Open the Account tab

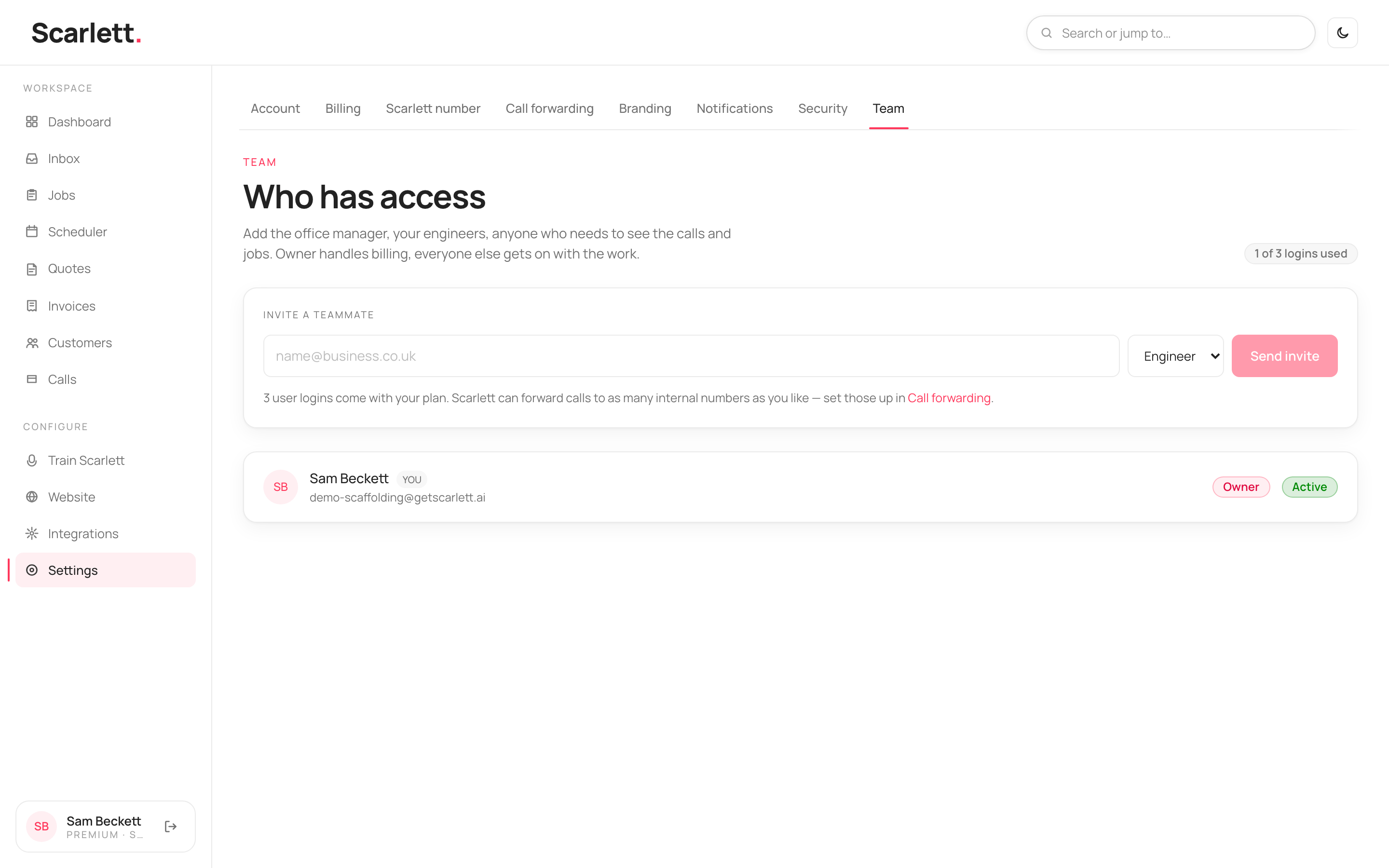click(x=275, y=108)
